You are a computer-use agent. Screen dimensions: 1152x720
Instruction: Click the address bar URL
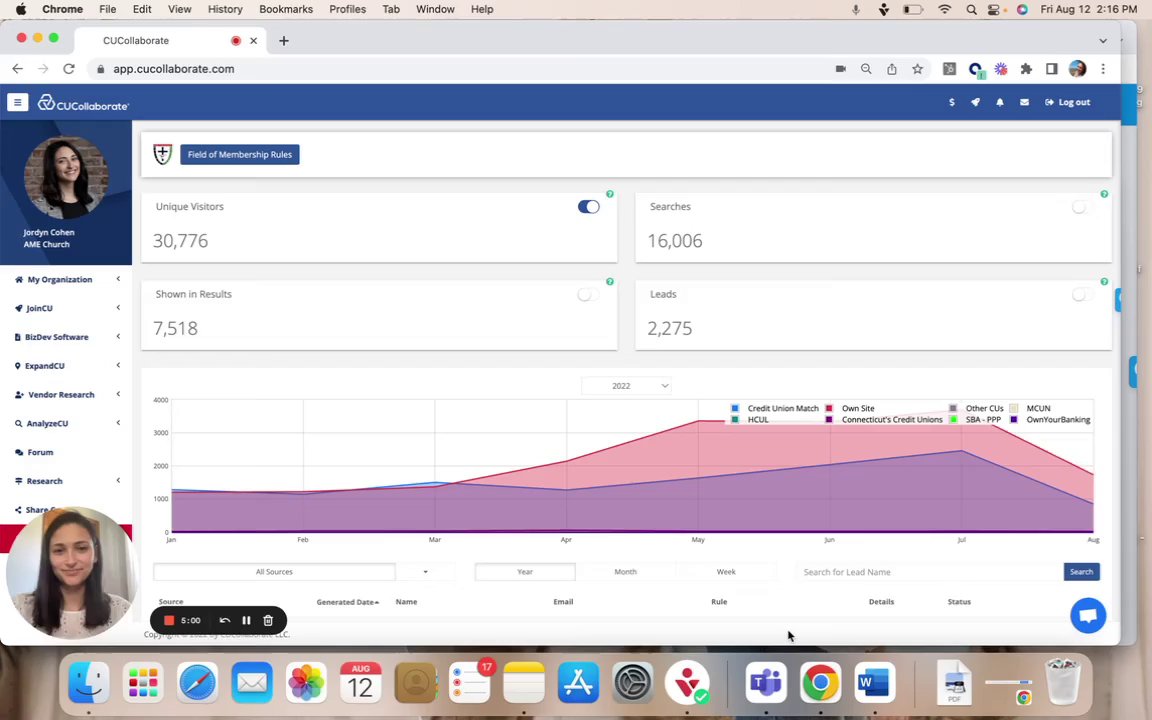(173, 68)
